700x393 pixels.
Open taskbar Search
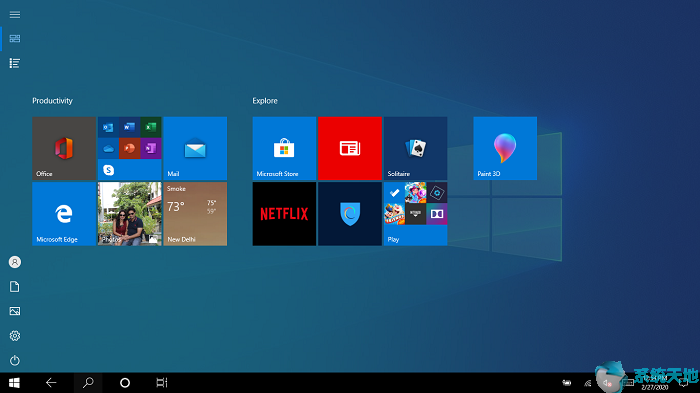coord(88,383)
